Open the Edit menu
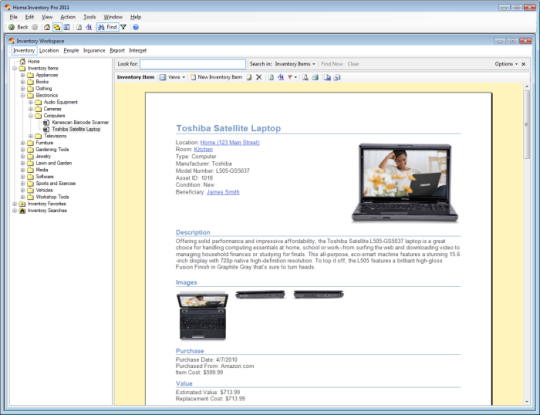 click(x=29, y=17)
